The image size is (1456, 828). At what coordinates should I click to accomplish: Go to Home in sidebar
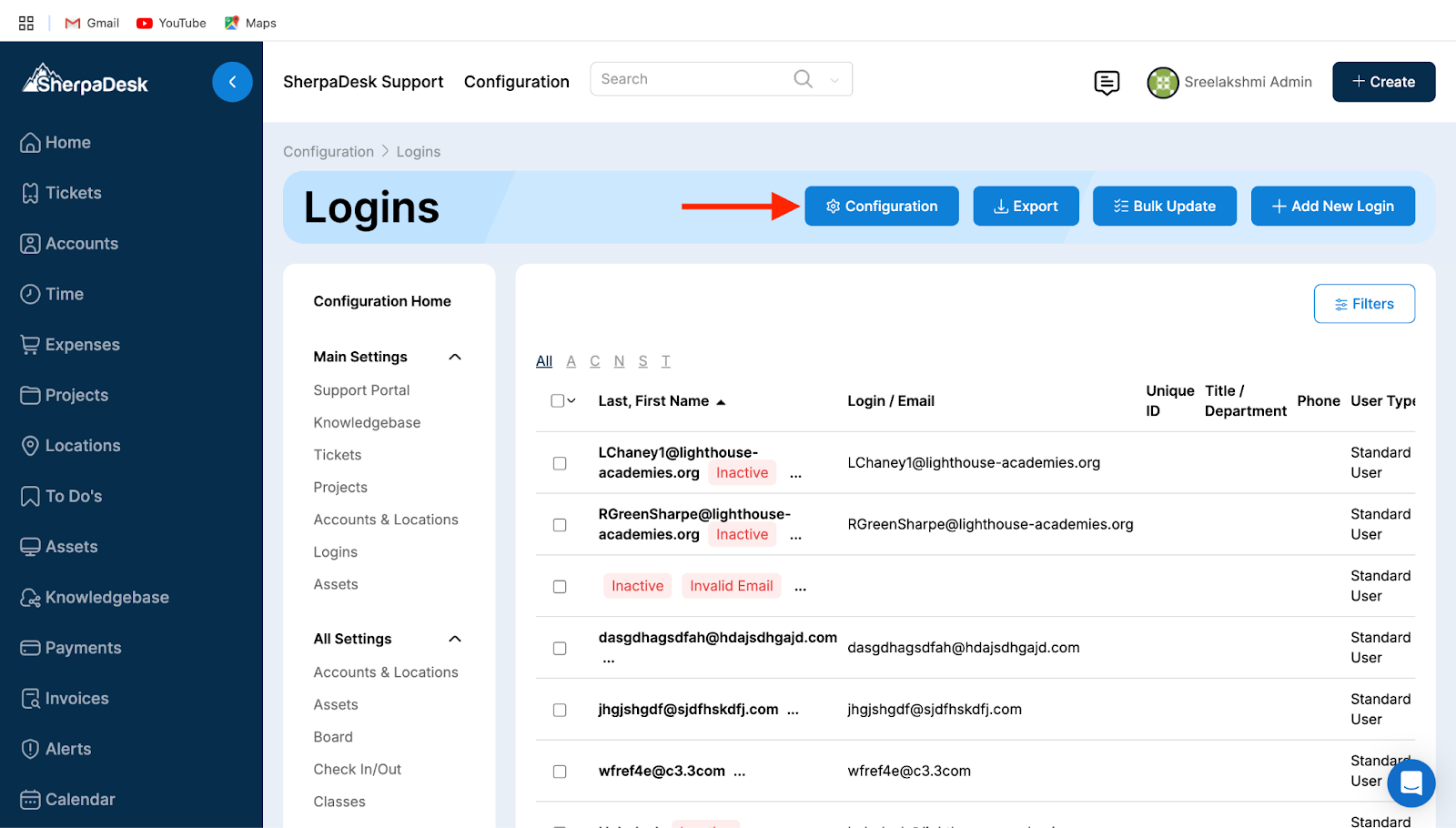(67, 143)
